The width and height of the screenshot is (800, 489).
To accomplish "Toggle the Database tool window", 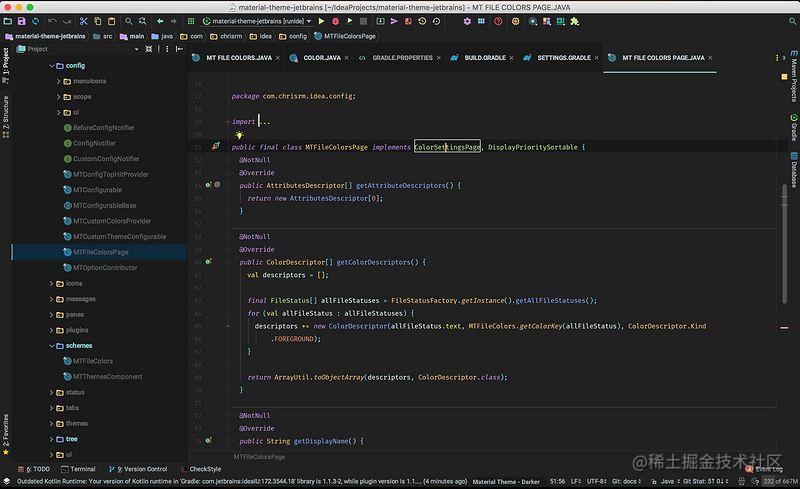I will pos(794,170).
